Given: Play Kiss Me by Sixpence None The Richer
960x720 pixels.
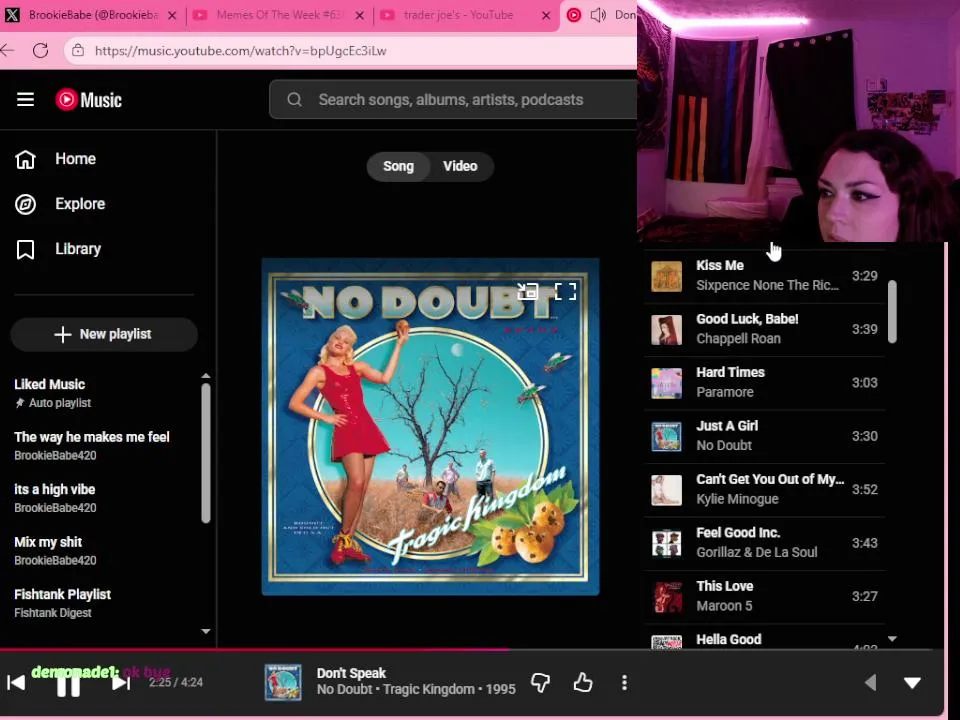Looking at the screenshot, I should [765, 276].
